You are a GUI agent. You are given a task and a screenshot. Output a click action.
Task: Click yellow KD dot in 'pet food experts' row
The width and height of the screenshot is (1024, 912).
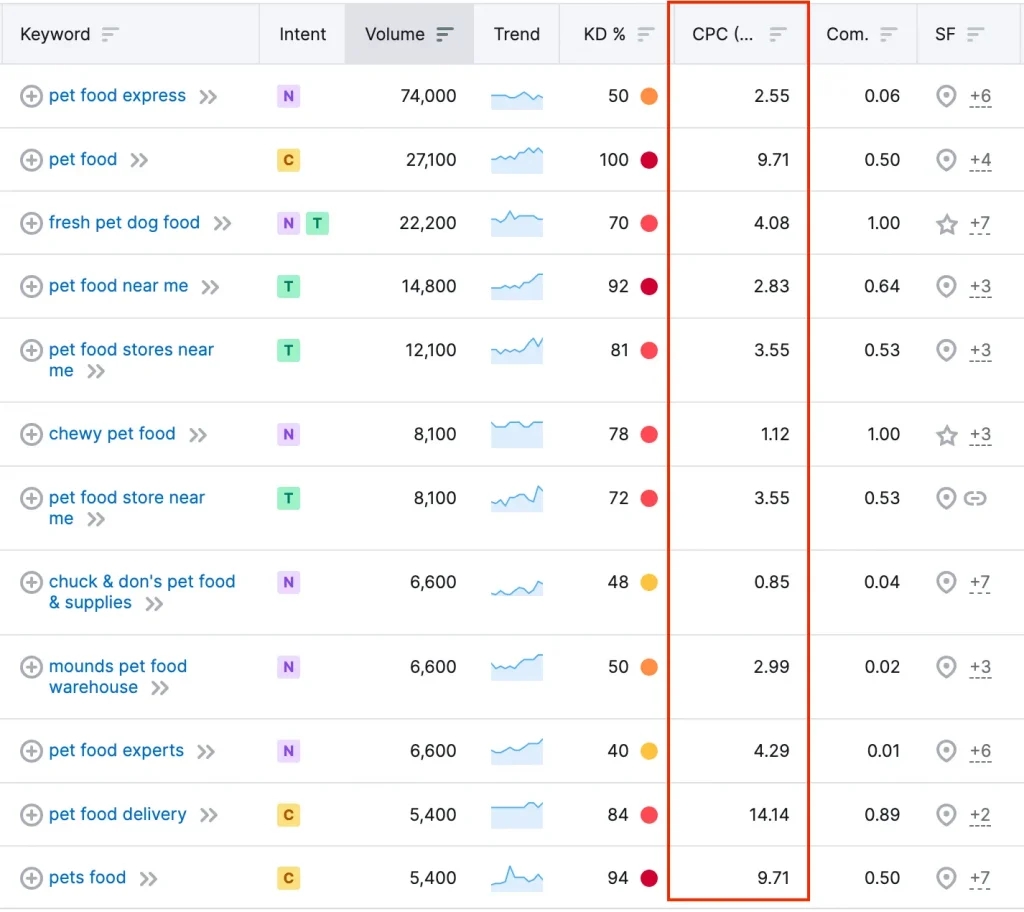(x=649, y=751)
